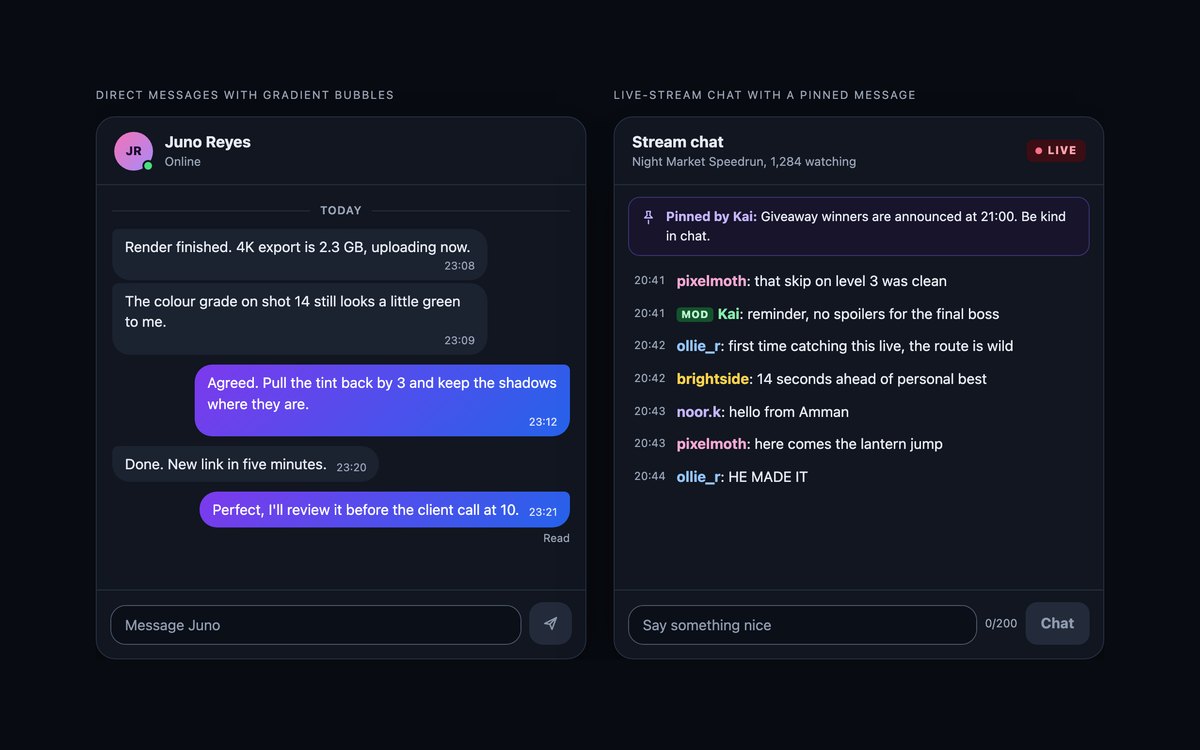Click pixelmoth username on level 3 skip message
1200x750 pixels.
pos(712,281)
